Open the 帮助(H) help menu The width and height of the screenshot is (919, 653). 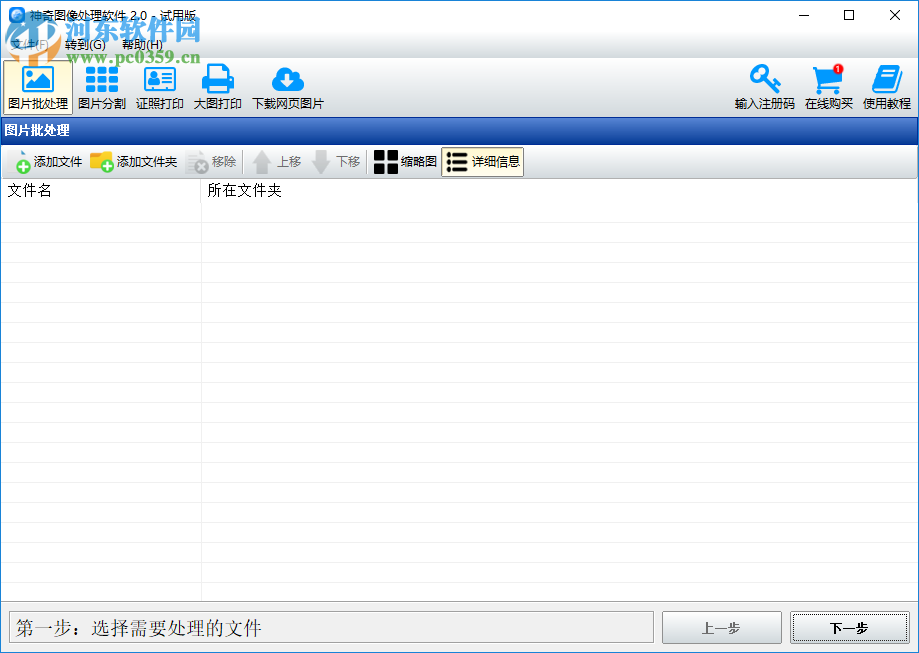(143, 45)
